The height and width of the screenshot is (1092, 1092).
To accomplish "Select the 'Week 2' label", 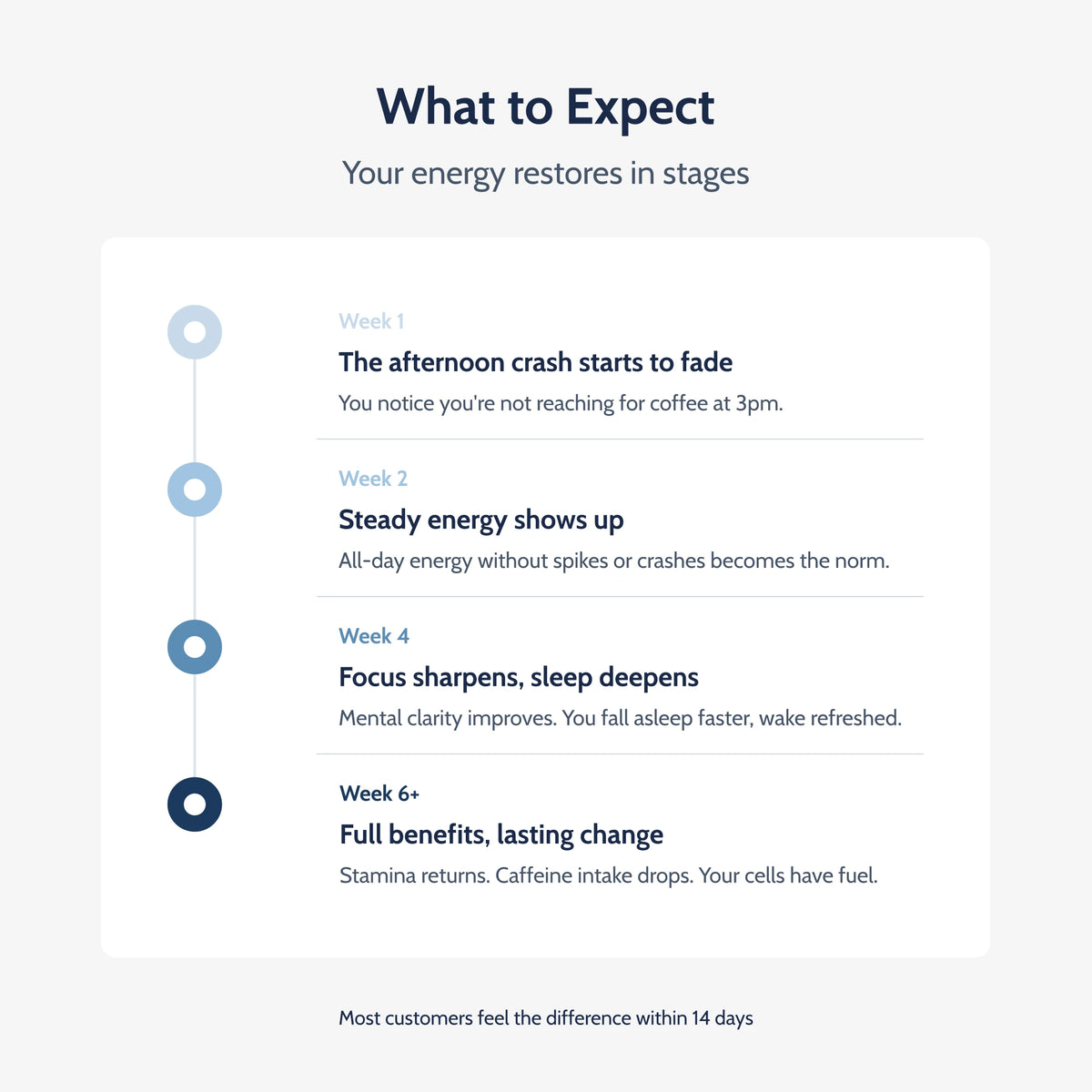I will (373, 479).
